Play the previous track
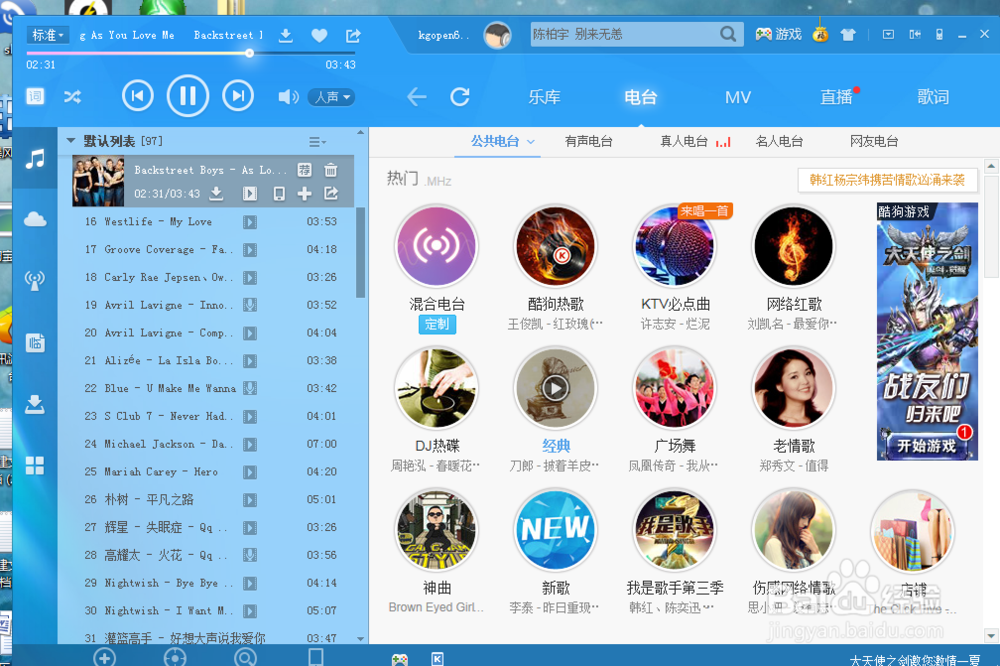 (x=137, y=96)
